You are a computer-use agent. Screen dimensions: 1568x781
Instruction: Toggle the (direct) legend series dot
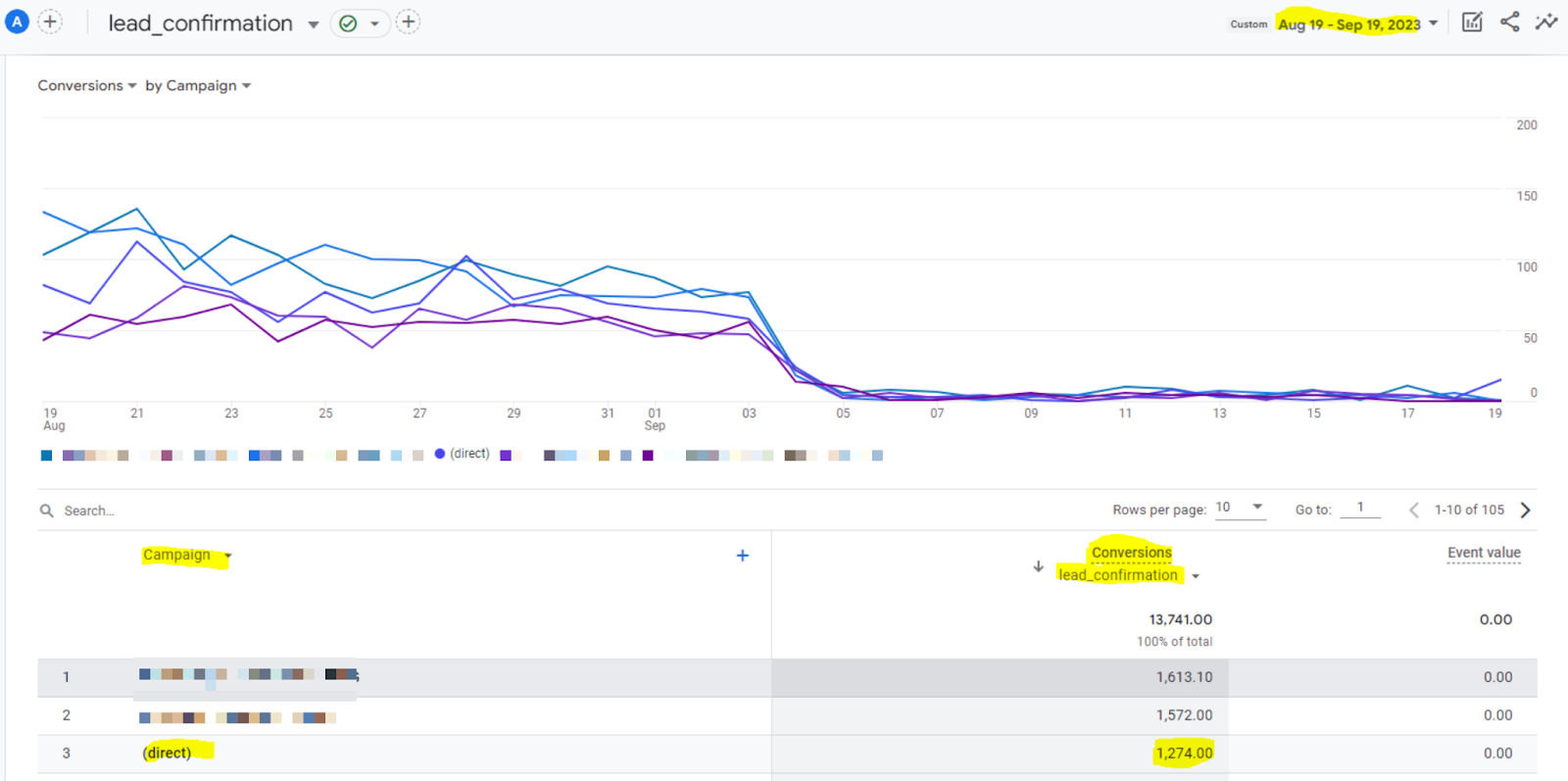440,454
